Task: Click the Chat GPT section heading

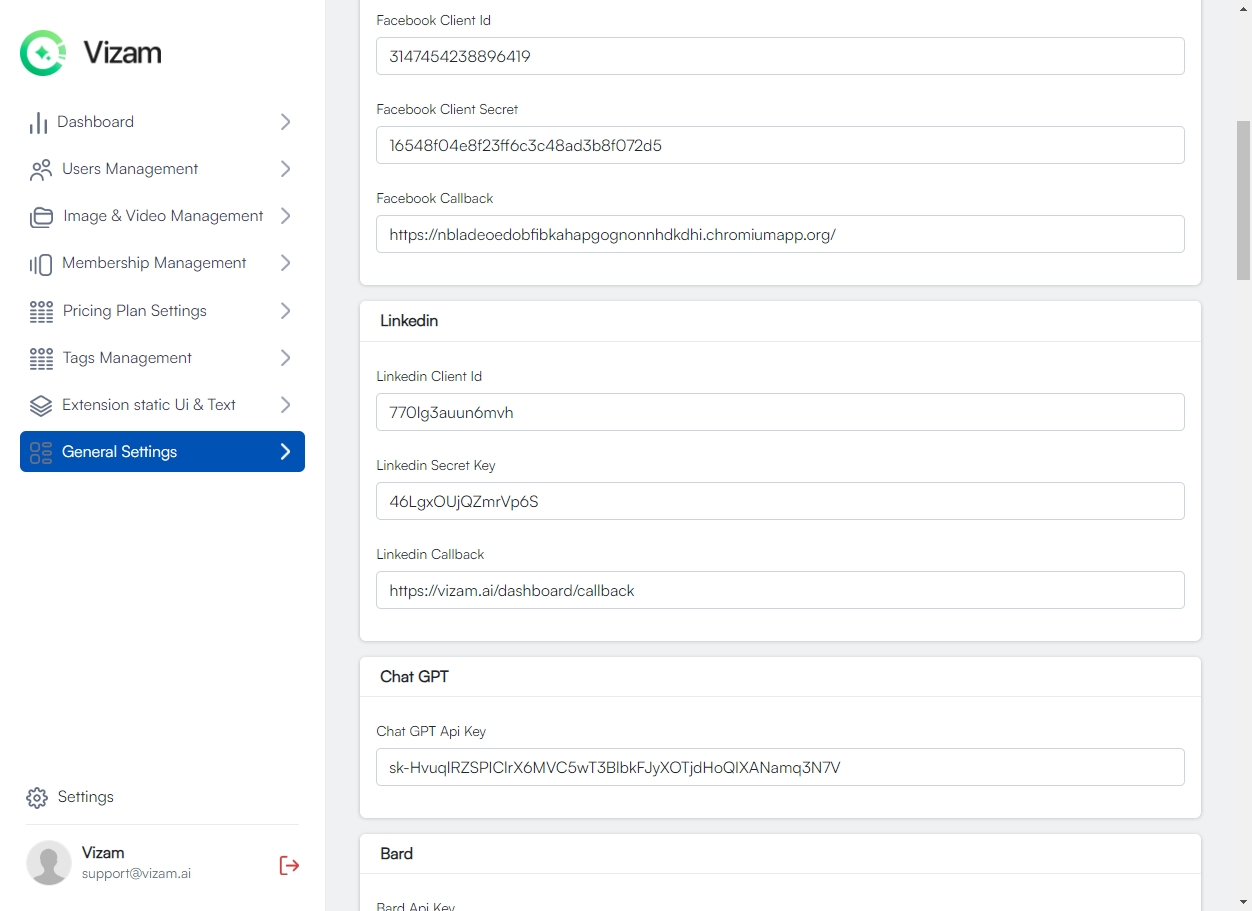Action: point(414,677)
